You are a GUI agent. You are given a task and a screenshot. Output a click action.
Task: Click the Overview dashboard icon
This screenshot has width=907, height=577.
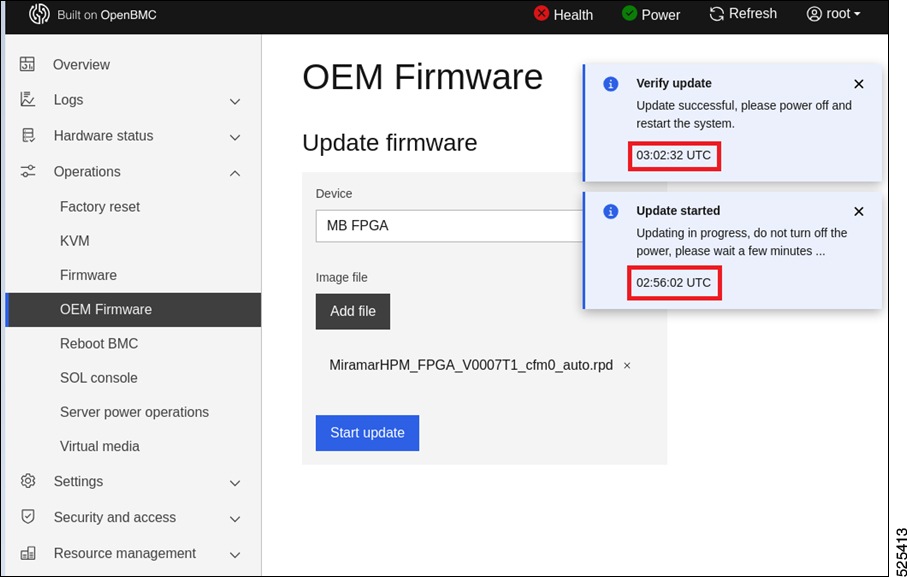27,64
